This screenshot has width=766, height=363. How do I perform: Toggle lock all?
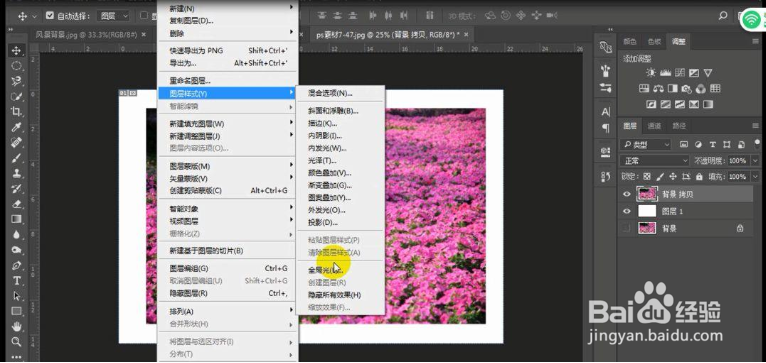[x=699, y=176]
